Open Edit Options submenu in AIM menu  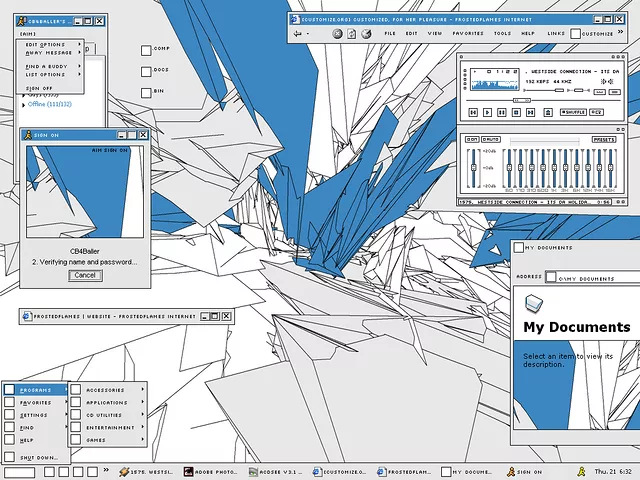pyautogui.click(x=51, y=44)
